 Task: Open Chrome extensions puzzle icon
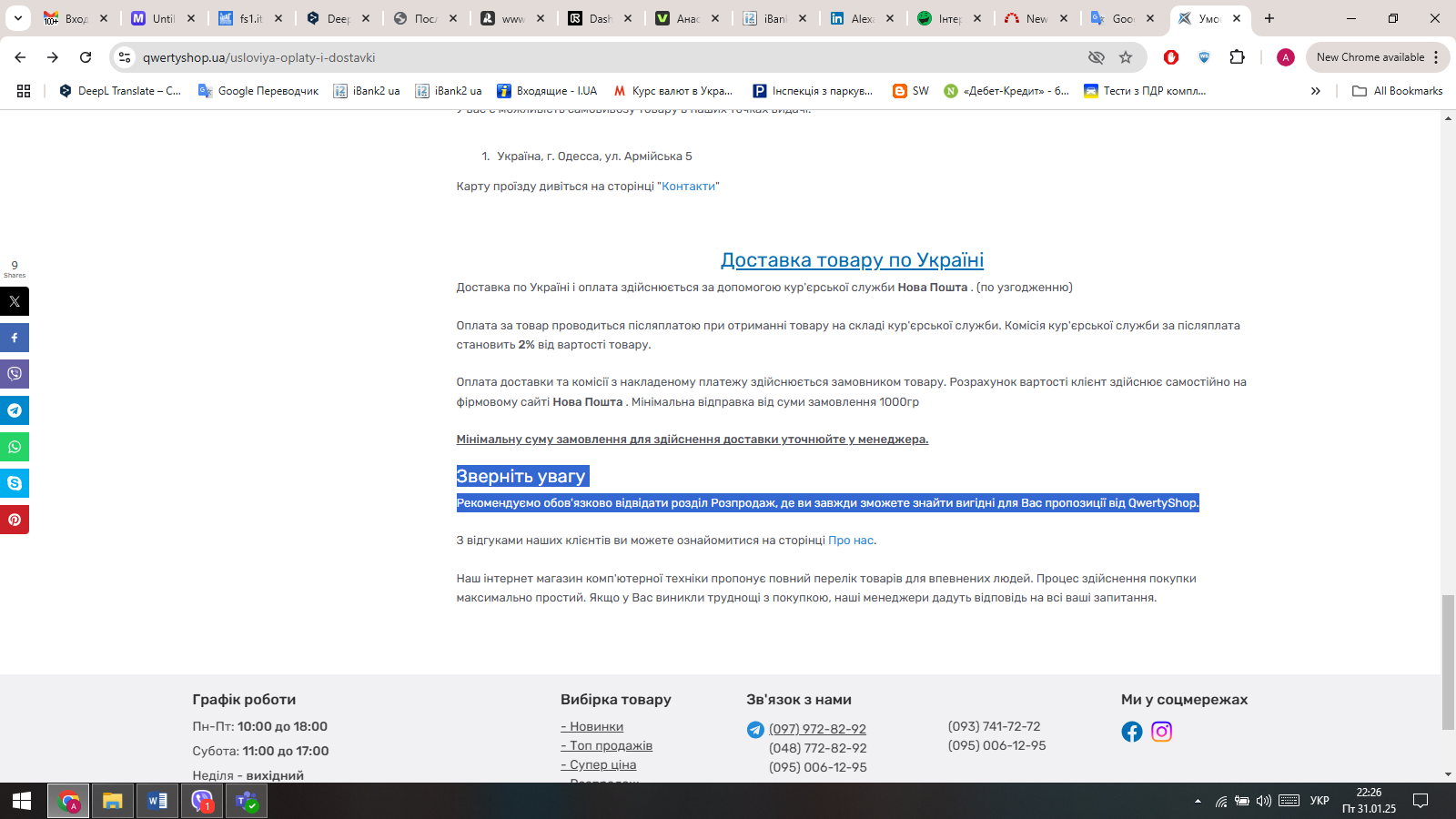coord(1237,57)
